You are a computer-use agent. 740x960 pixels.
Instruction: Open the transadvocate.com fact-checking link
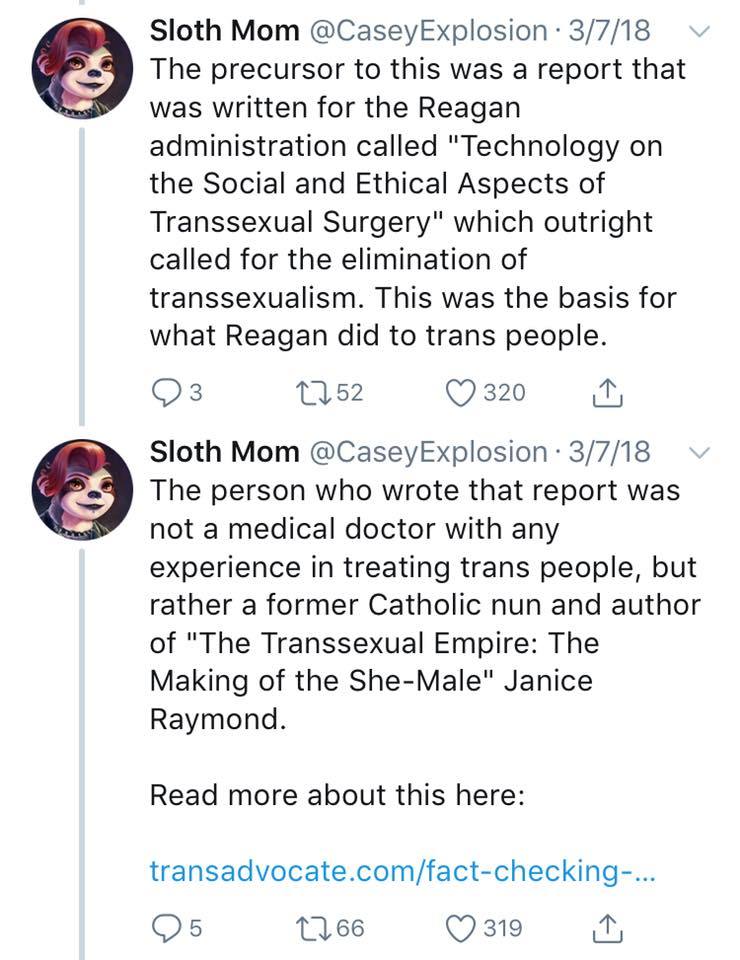pos(401,870)
